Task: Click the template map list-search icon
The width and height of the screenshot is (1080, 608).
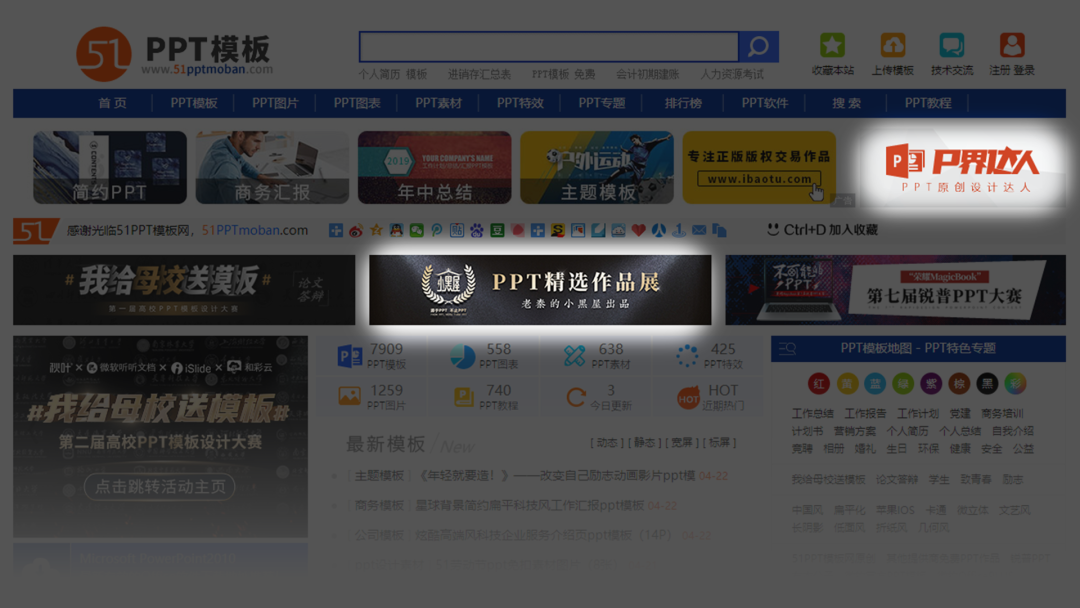Action: click(787, 348)
